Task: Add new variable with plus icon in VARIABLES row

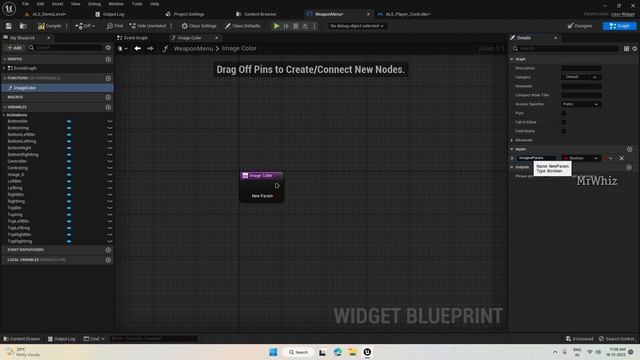Action: 108,107
